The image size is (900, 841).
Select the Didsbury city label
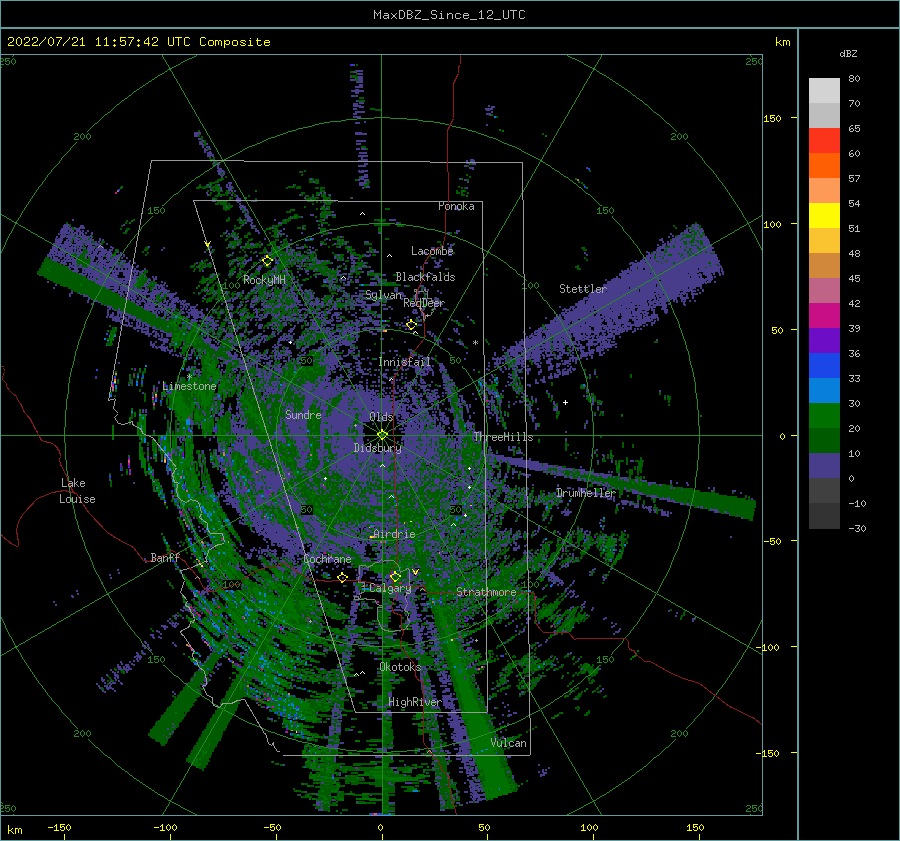378,448
